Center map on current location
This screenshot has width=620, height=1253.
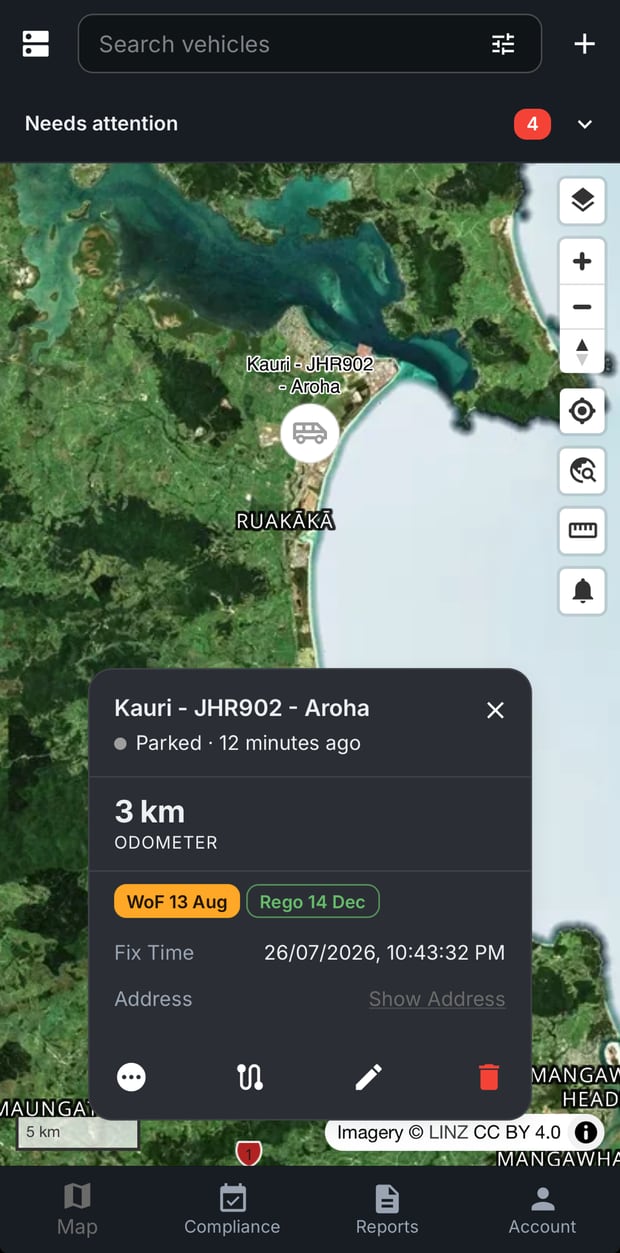pyautogui.click(x=582, y=411)
